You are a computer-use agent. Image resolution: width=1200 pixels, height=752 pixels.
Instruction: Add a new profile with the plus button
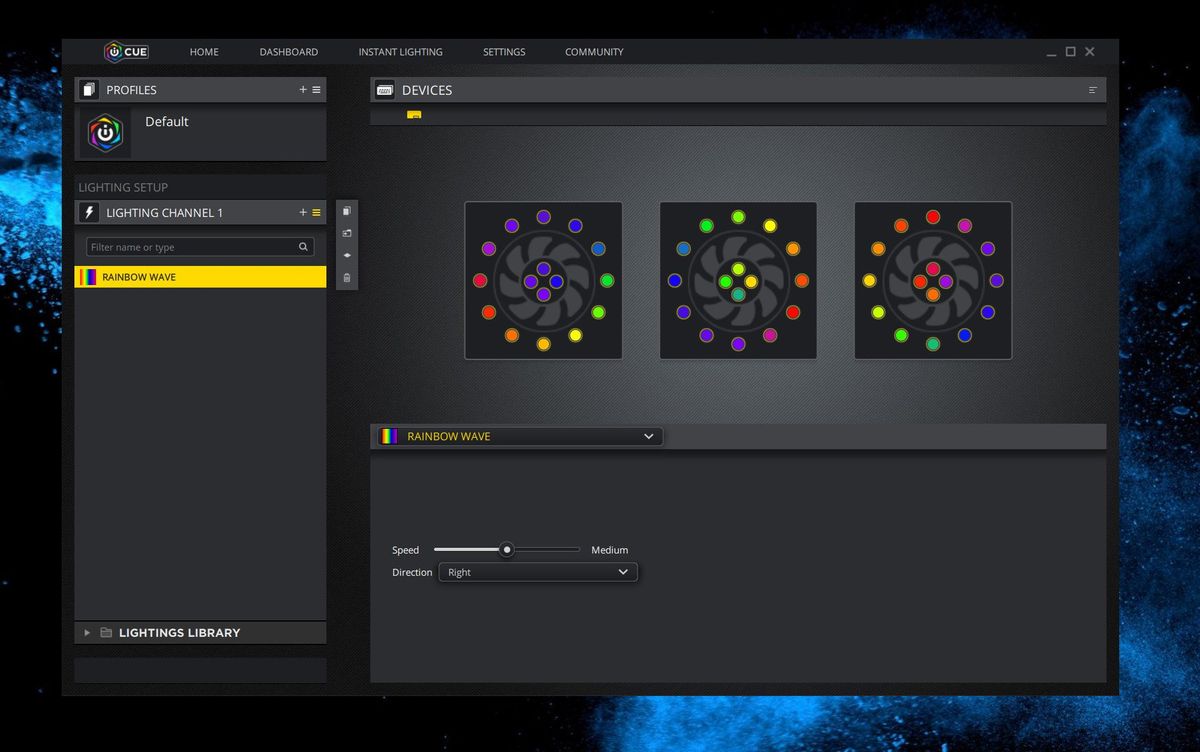pyautogui.click(x=302, y=89)
